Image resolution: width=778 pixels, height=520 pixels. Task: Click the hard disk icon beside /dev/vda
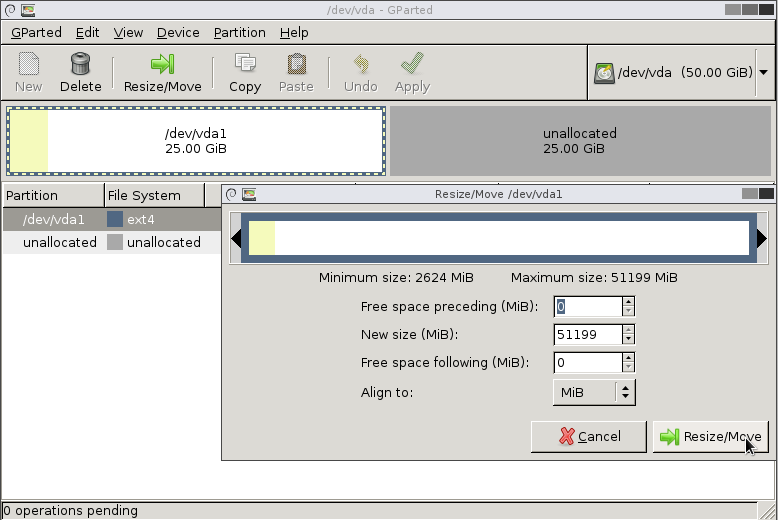click(604, 73)
